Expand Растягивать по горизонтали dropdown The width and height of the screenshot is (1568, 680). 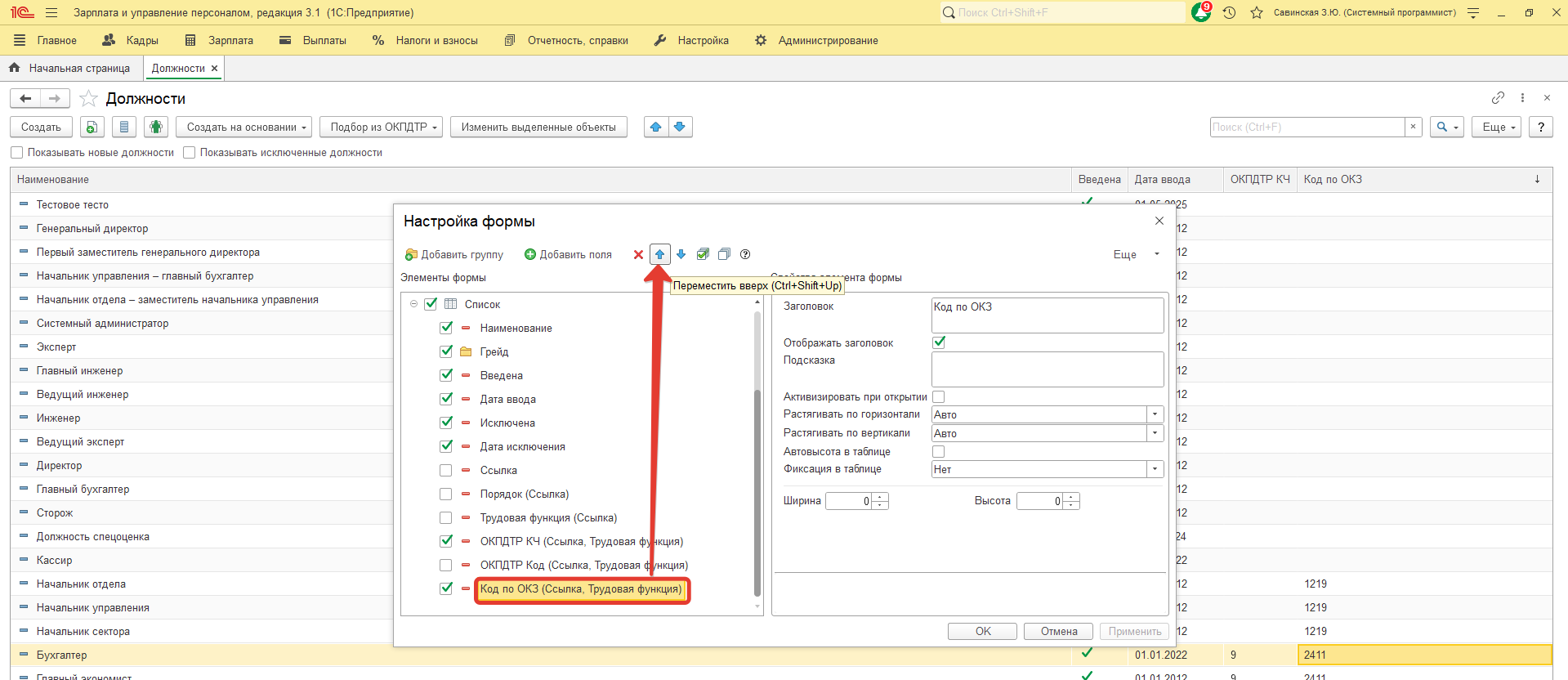(1155, 414)
